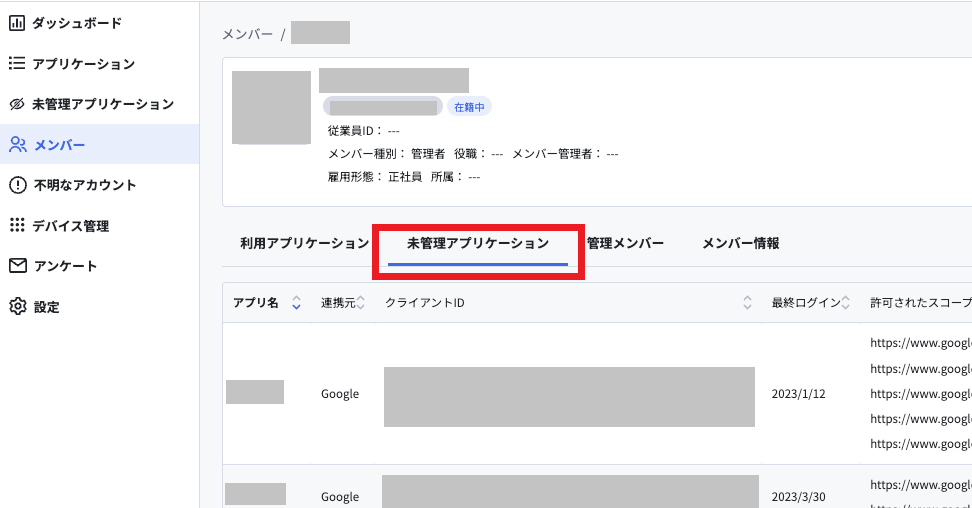This screenshot has width=972, height=508.
Task: Sort by 最終ログイン column arrows
Action: click(845, 303)
